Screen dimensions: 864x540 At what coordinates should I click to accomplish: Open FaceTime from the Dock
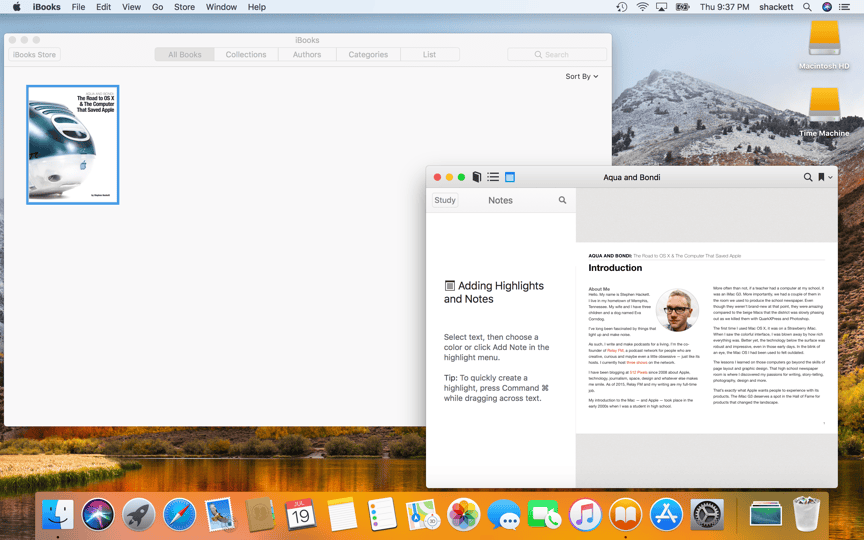tap(544, 515)
